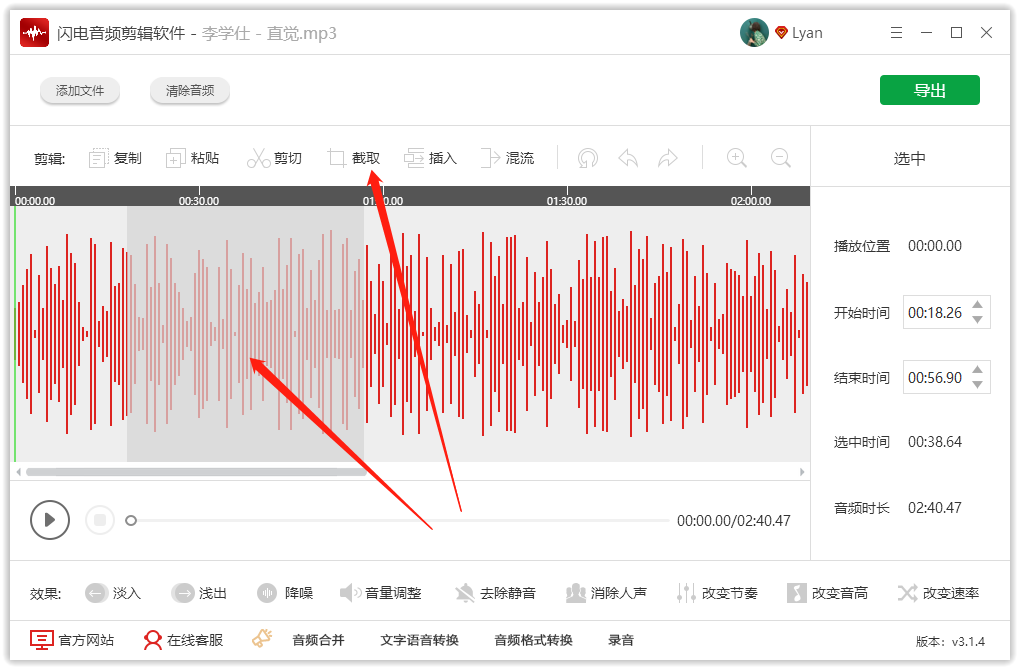Open the Mix (混流) tool
Viewport: 1020px width, 670px height.
(x=507, y=158)
